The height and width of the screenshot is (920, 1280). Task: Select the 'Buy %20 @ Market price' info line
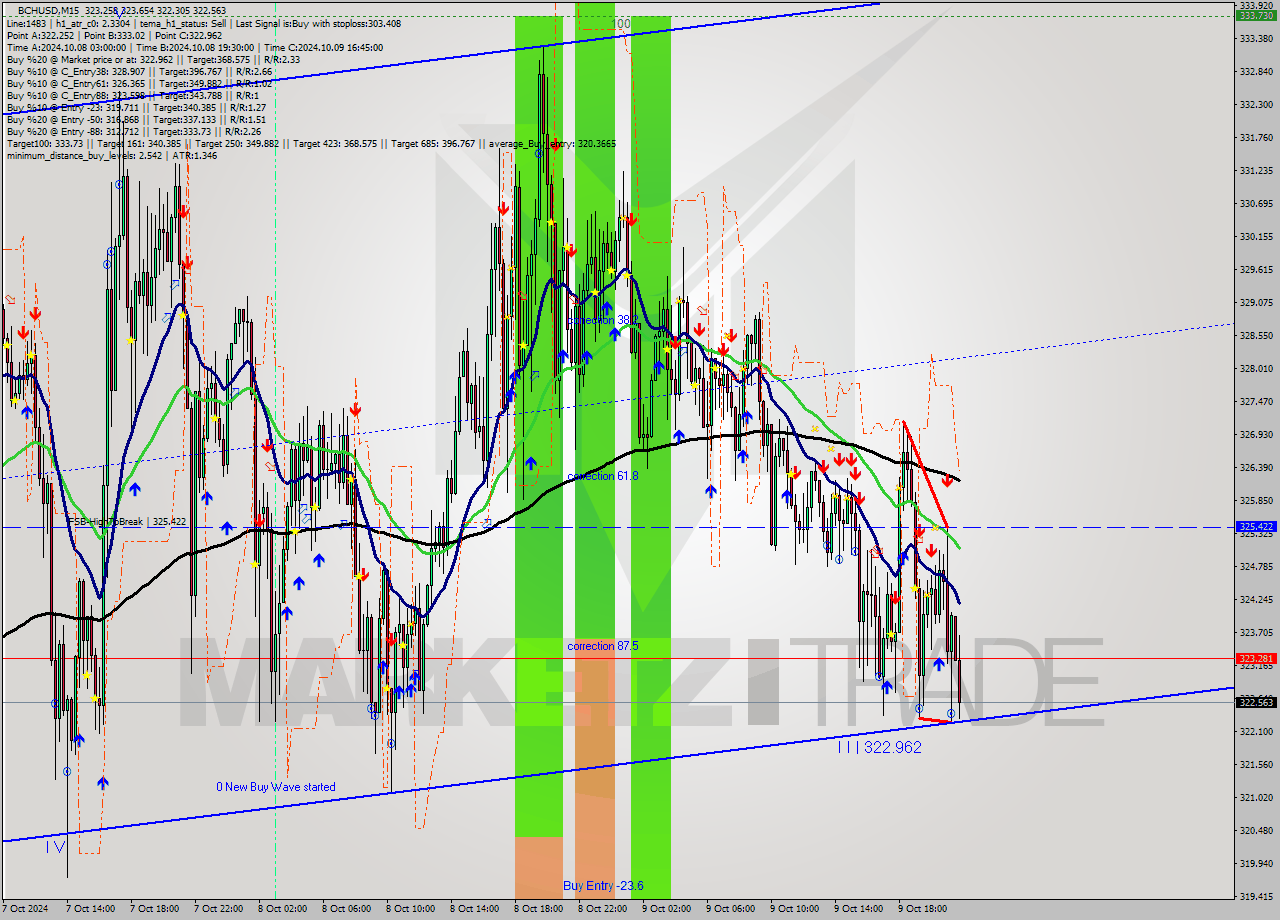point(153,59)
